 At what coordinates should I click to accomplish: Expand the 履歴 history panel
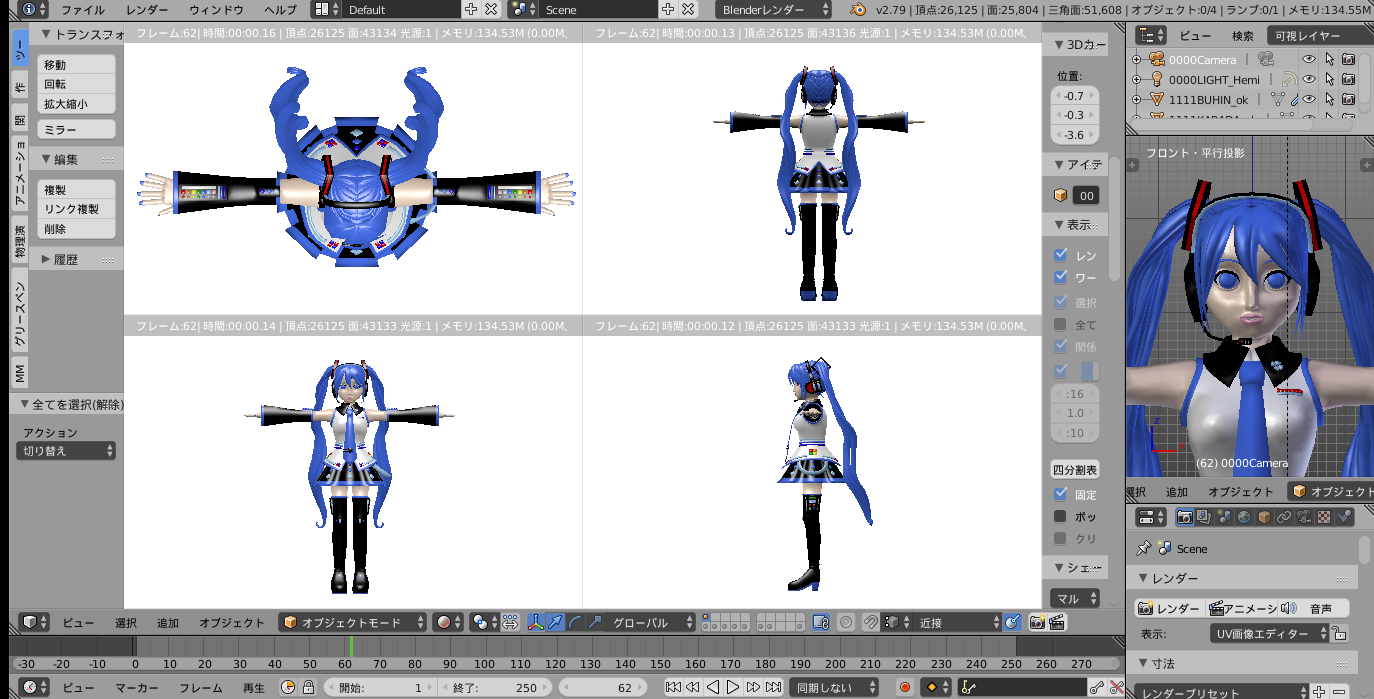[x=46, y=259]
